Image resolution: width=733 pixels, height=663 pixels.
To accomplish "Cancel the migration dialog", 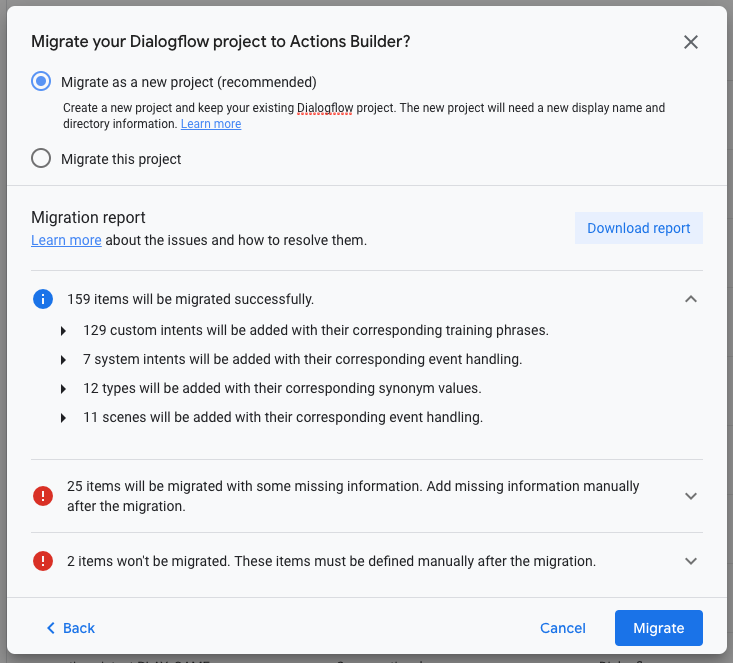I will (562, 628).
